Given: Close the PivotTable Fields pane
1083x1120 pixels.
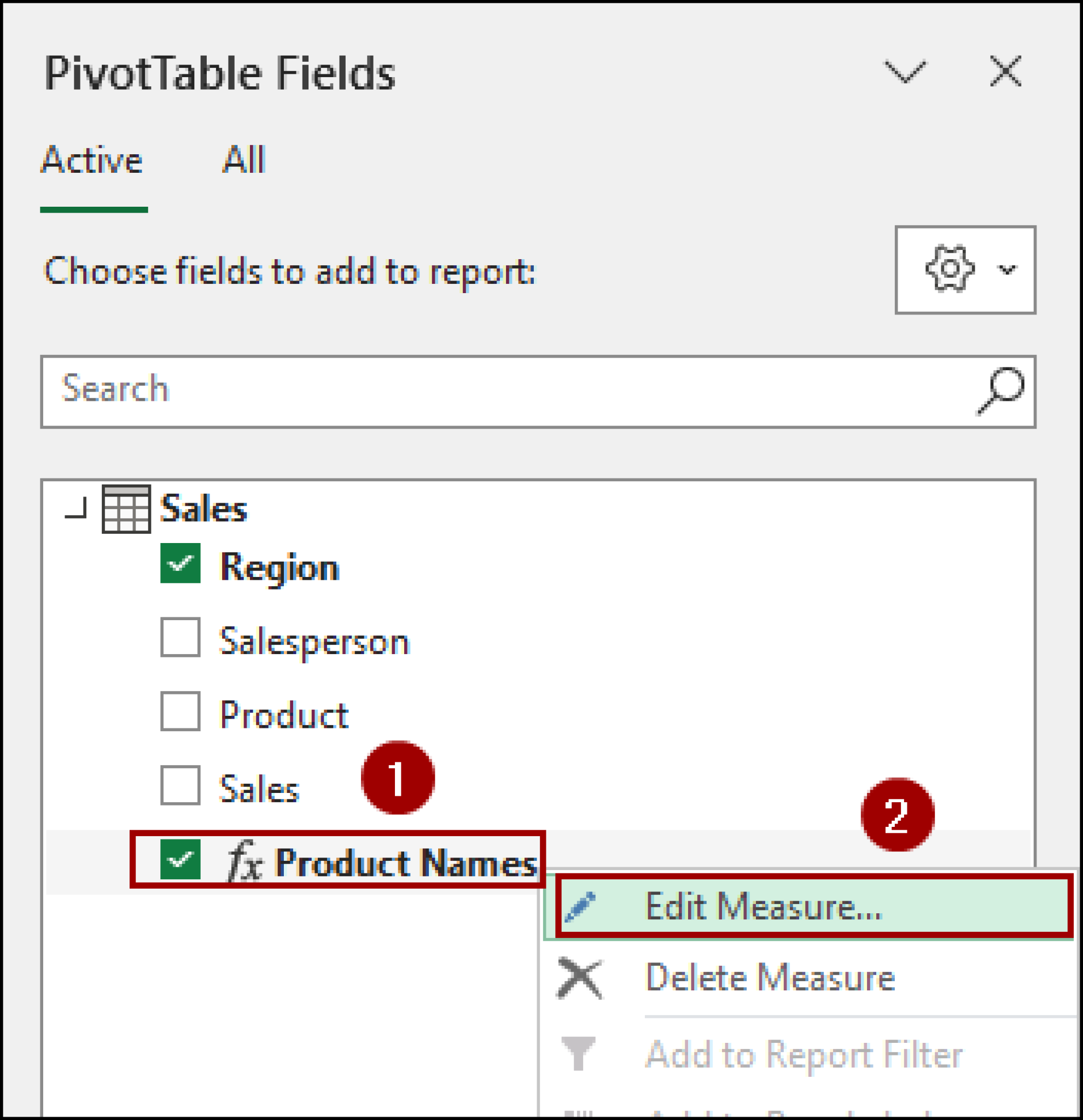Looking at the screenshot, I should (x=1006, y=71).
